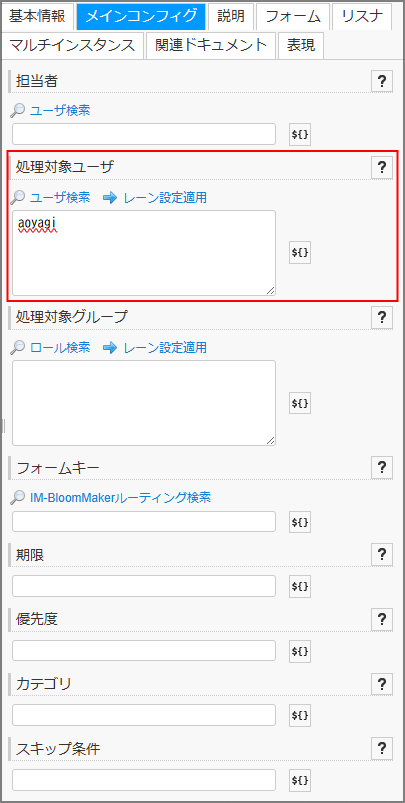The height and width of the screenshot is (803, 405).
Task: Click ロール検索 link under 処理対象グループ
Action: (x=60, y=348)
